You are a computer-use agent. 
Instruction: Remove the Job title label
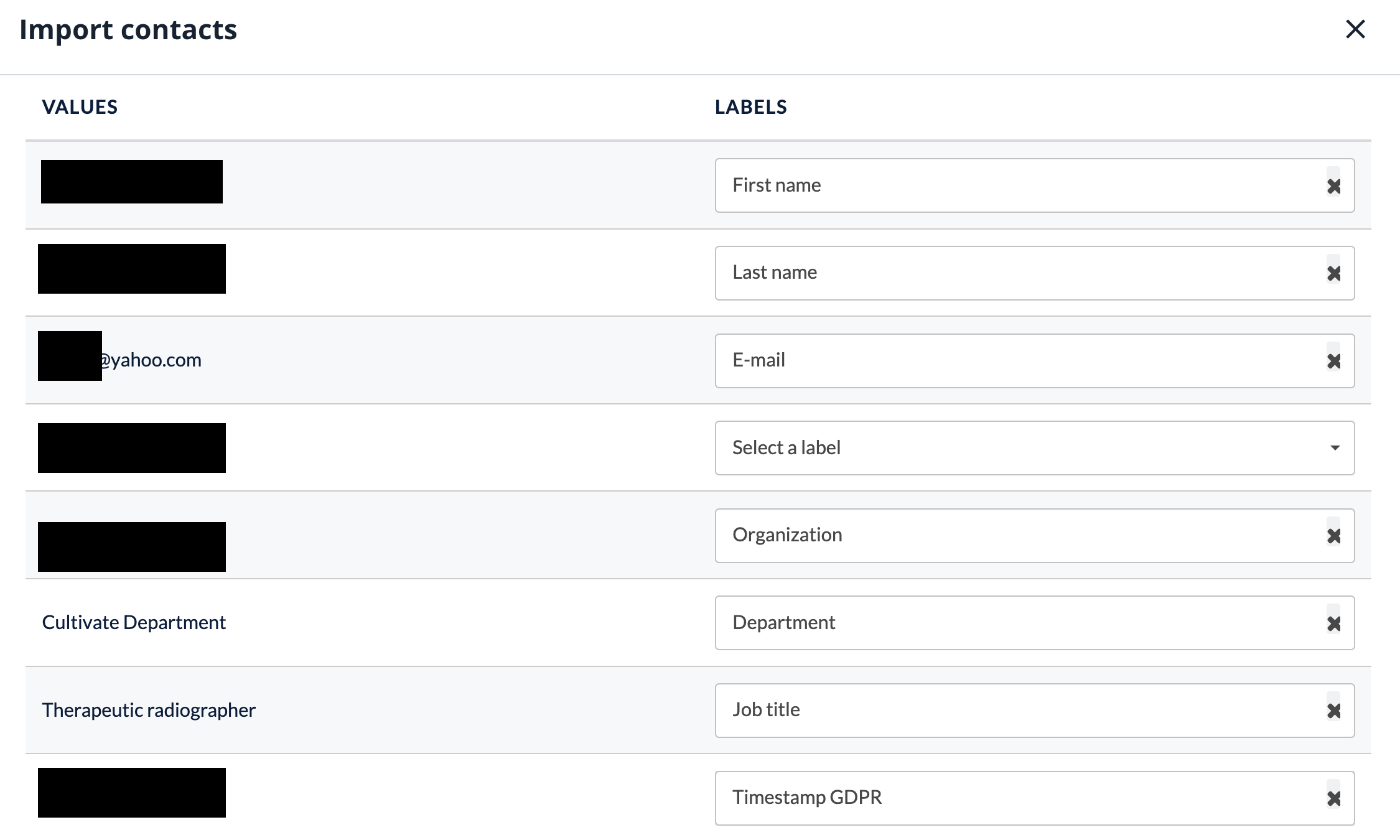click(x=1333, y=711)
